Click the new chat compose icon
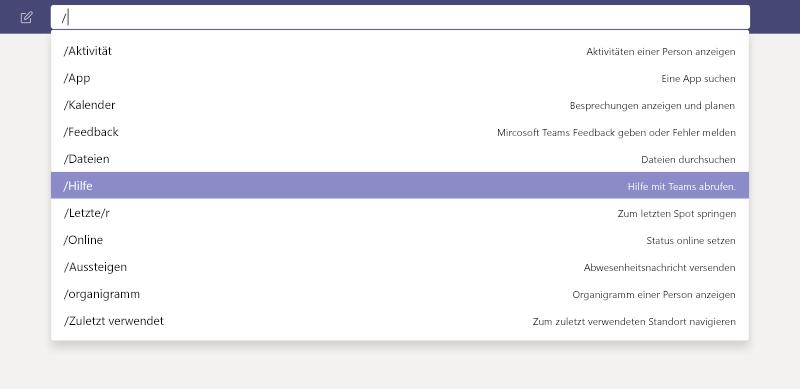The width and height of the screenshot is (800, 389). pyautogui.click(x=27, y=17)
